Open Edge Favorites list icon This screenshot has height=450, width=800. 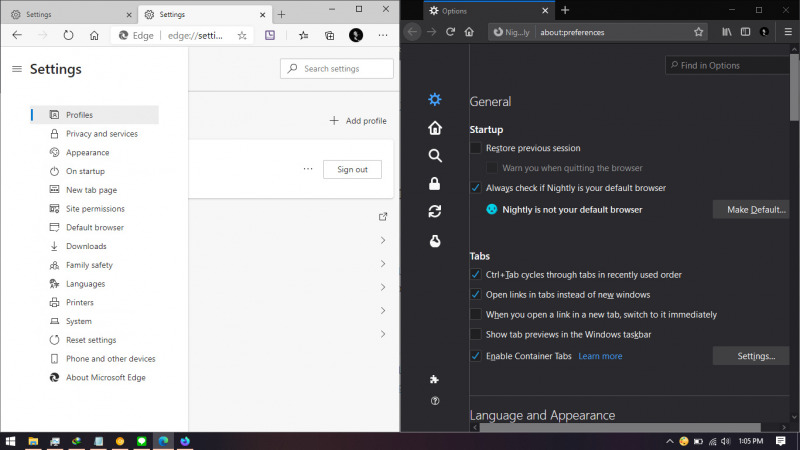tap(304, 35)
